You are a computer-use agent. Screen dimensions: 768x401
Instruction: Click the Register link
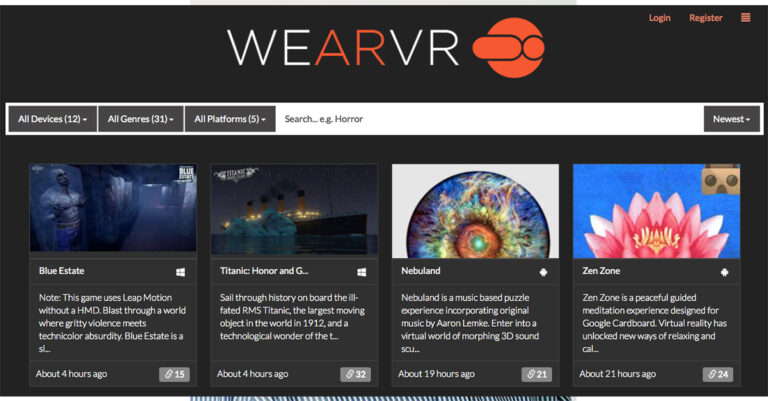point(705,18)
